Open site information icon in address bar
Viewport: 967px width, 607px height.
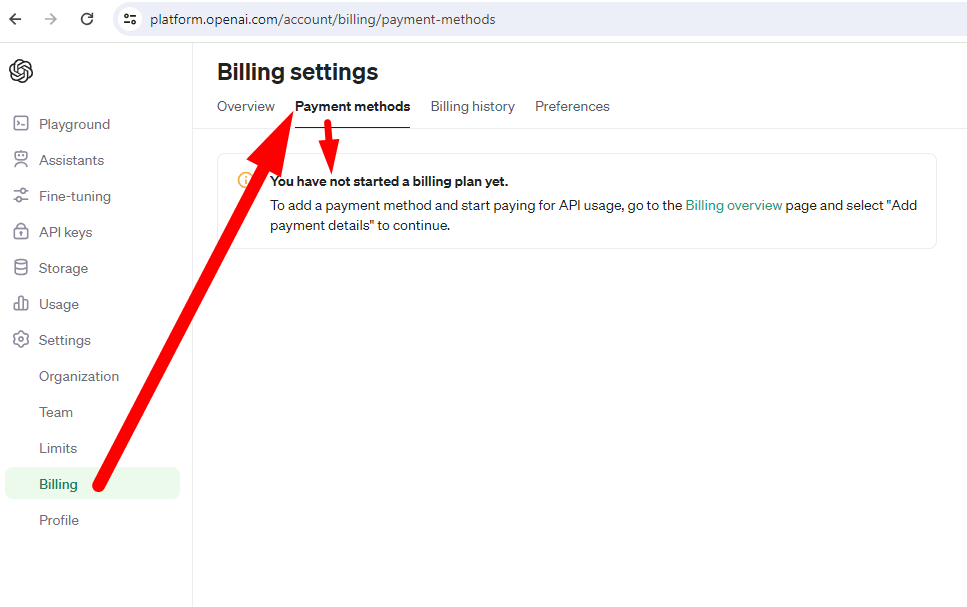point(130,19)
